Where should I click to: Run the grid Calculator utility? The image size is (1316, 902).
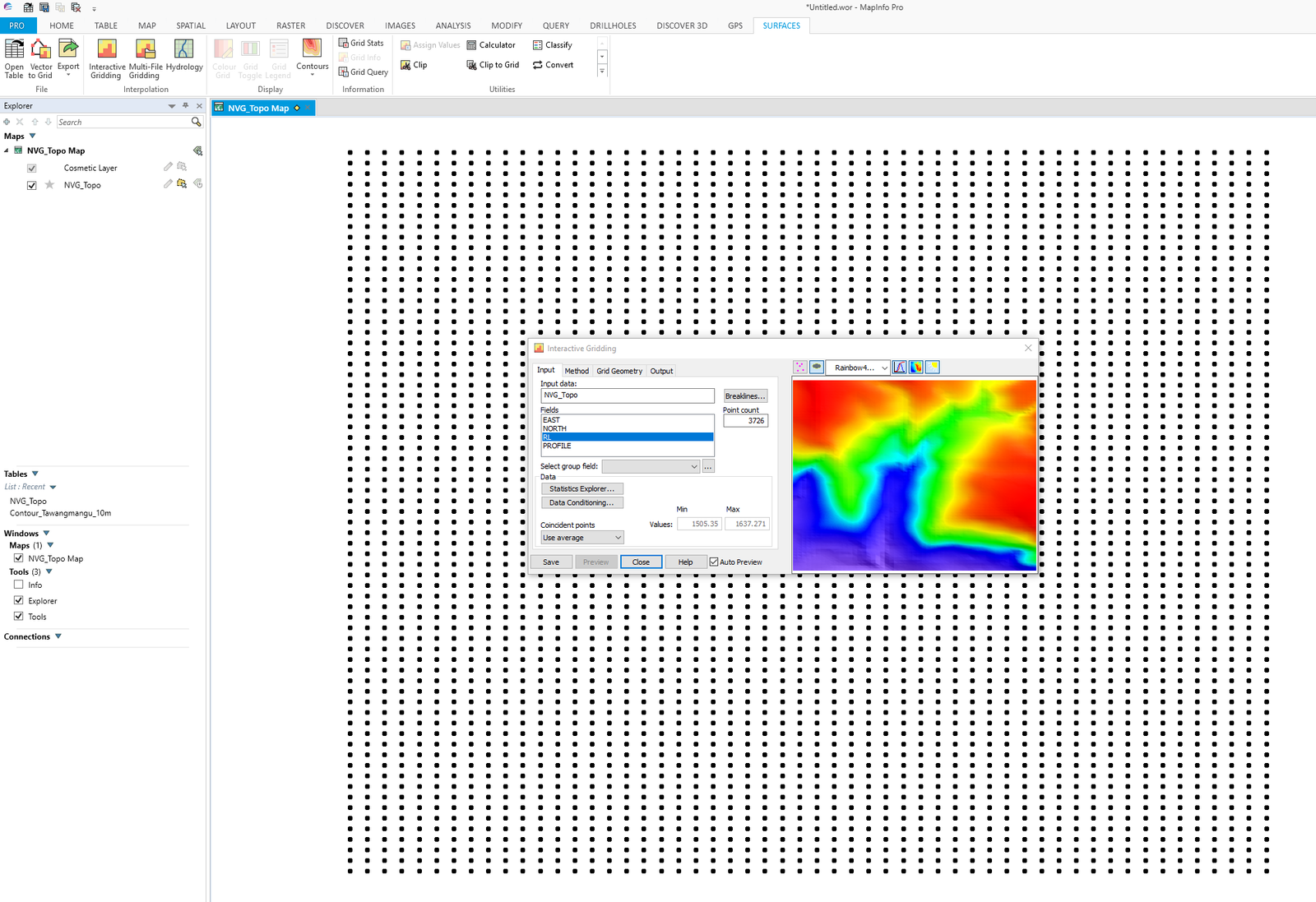[x=491, y=45]
